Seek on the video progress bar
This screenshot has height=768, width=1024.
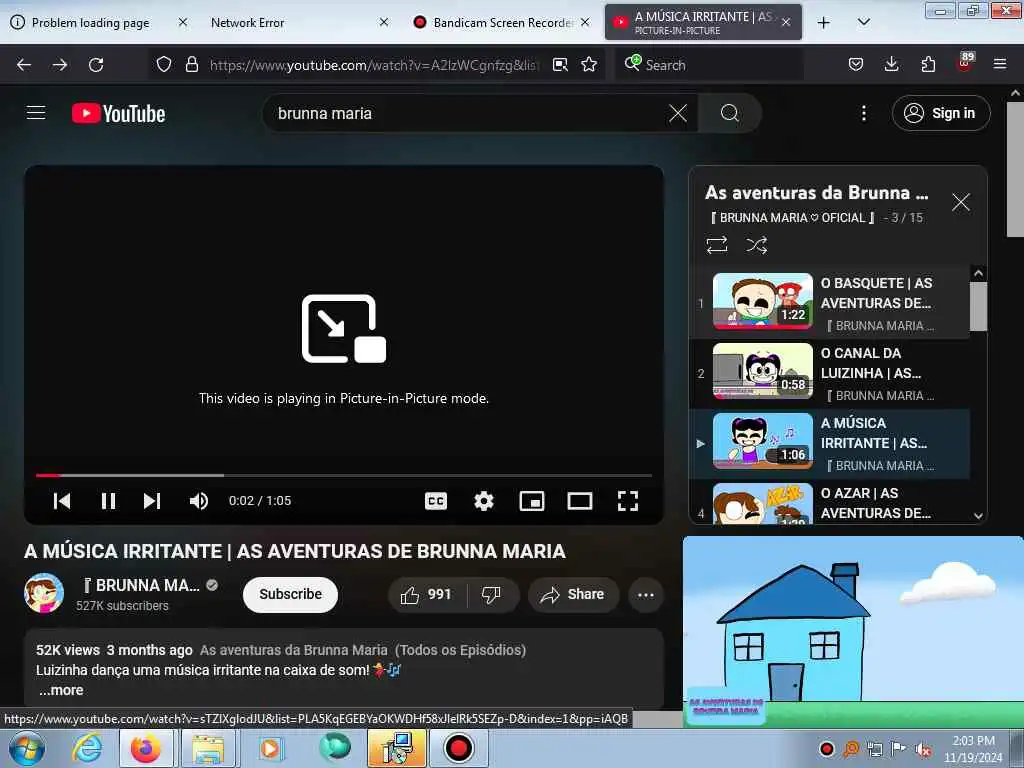[x=344, y=475]
